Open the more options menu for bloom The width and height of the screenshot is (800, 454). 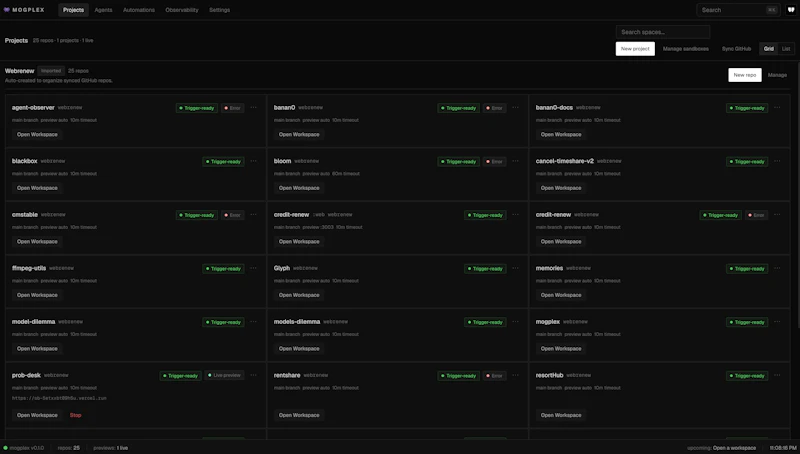(515, 161)
